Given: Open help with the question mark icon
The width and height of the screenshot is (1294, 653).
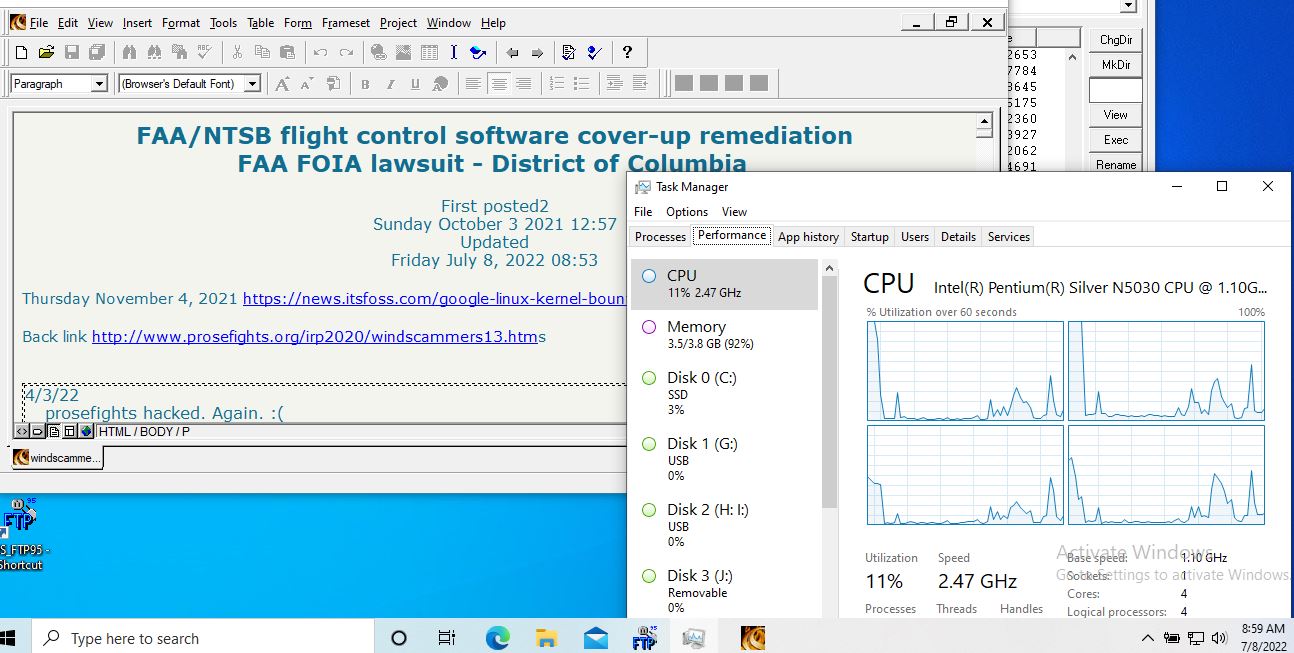Looking at the screenshot, I should coord(627,53).
